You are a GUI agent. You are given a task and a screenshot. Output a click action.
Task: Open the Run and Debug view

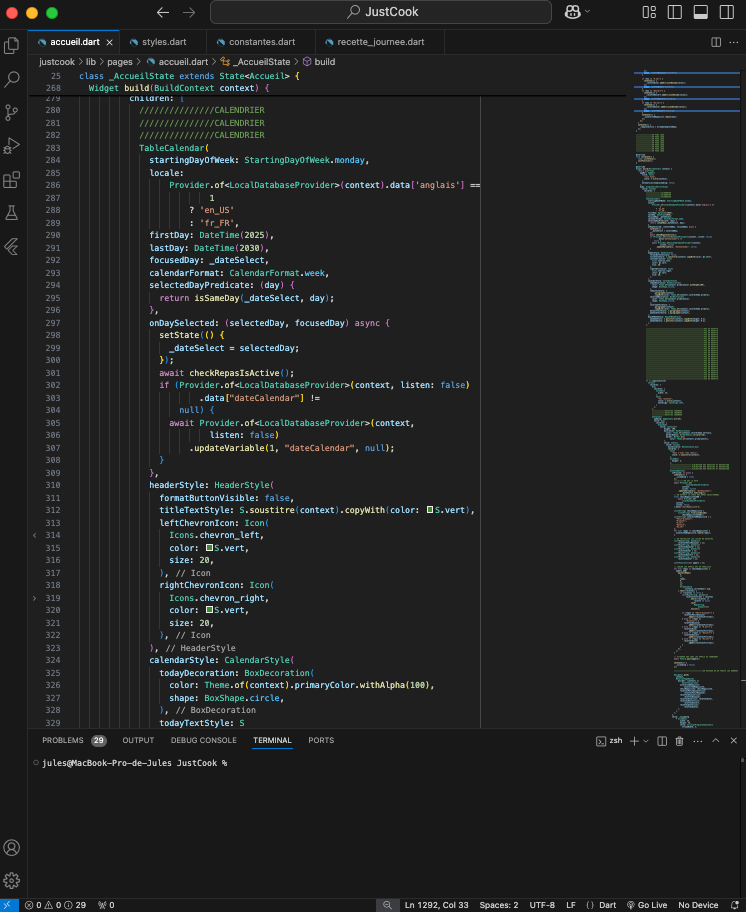tap(12, 146)
